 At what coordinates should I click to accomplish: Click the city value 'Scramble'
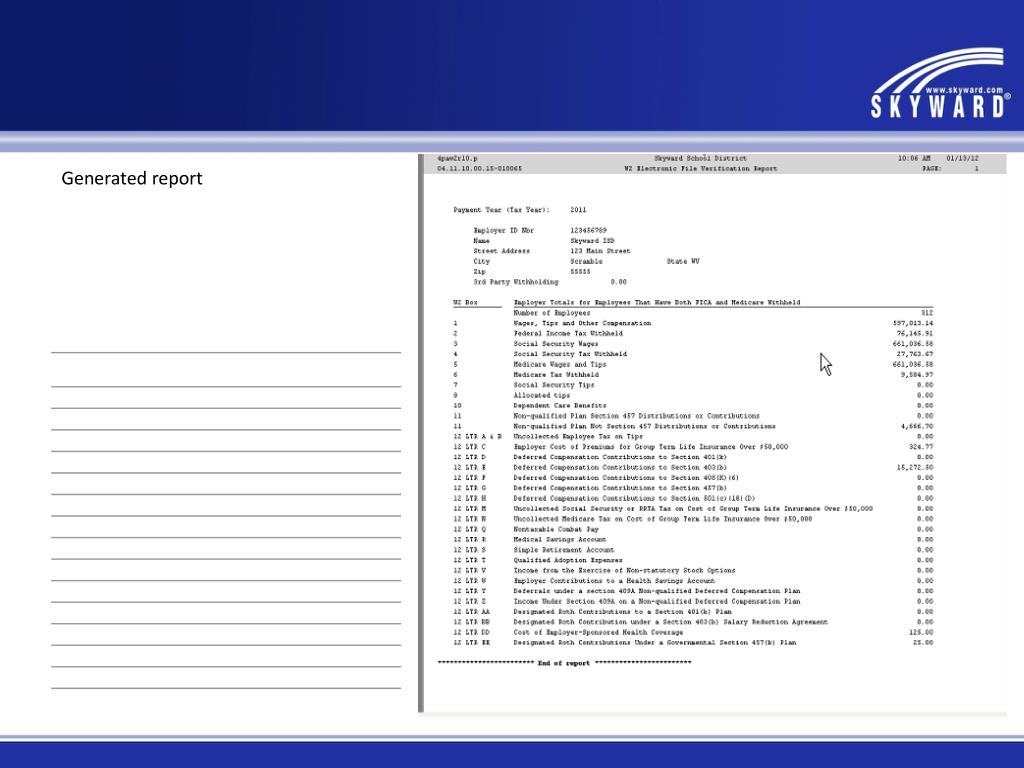tap(586, 261)
